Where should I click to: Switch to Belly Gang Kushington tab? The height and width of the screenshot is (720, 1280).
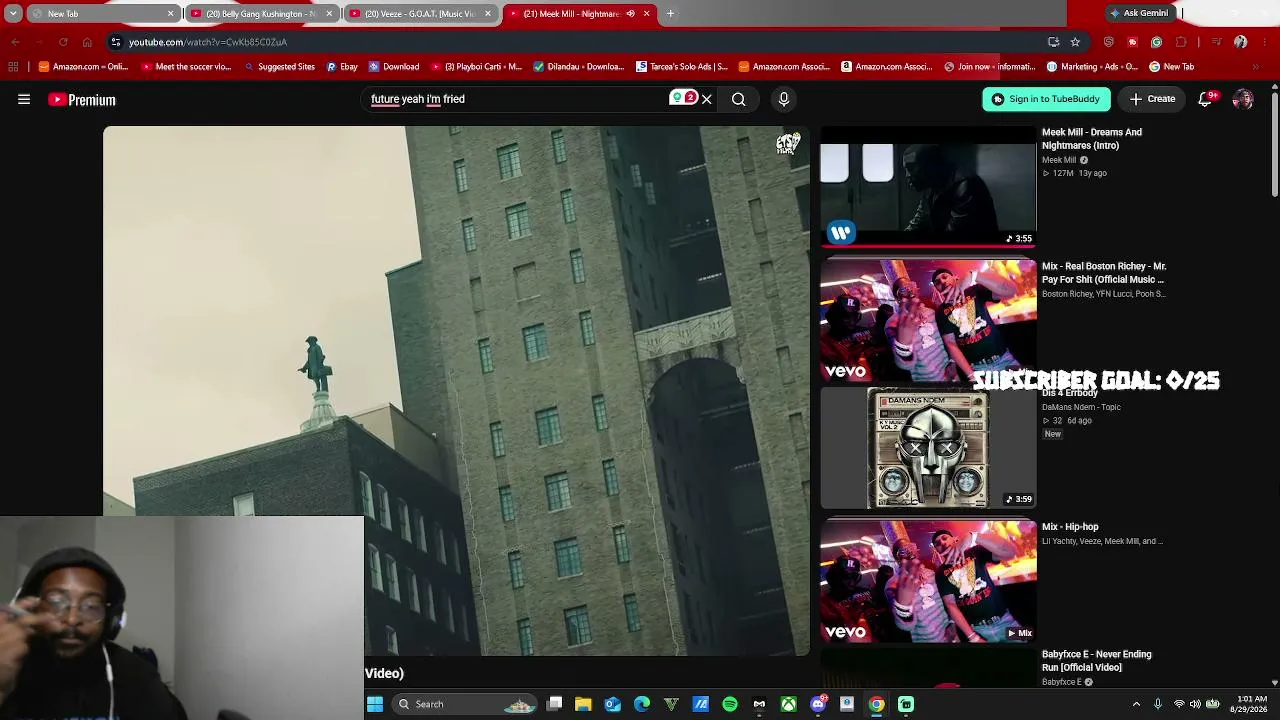tap(261, 14)
